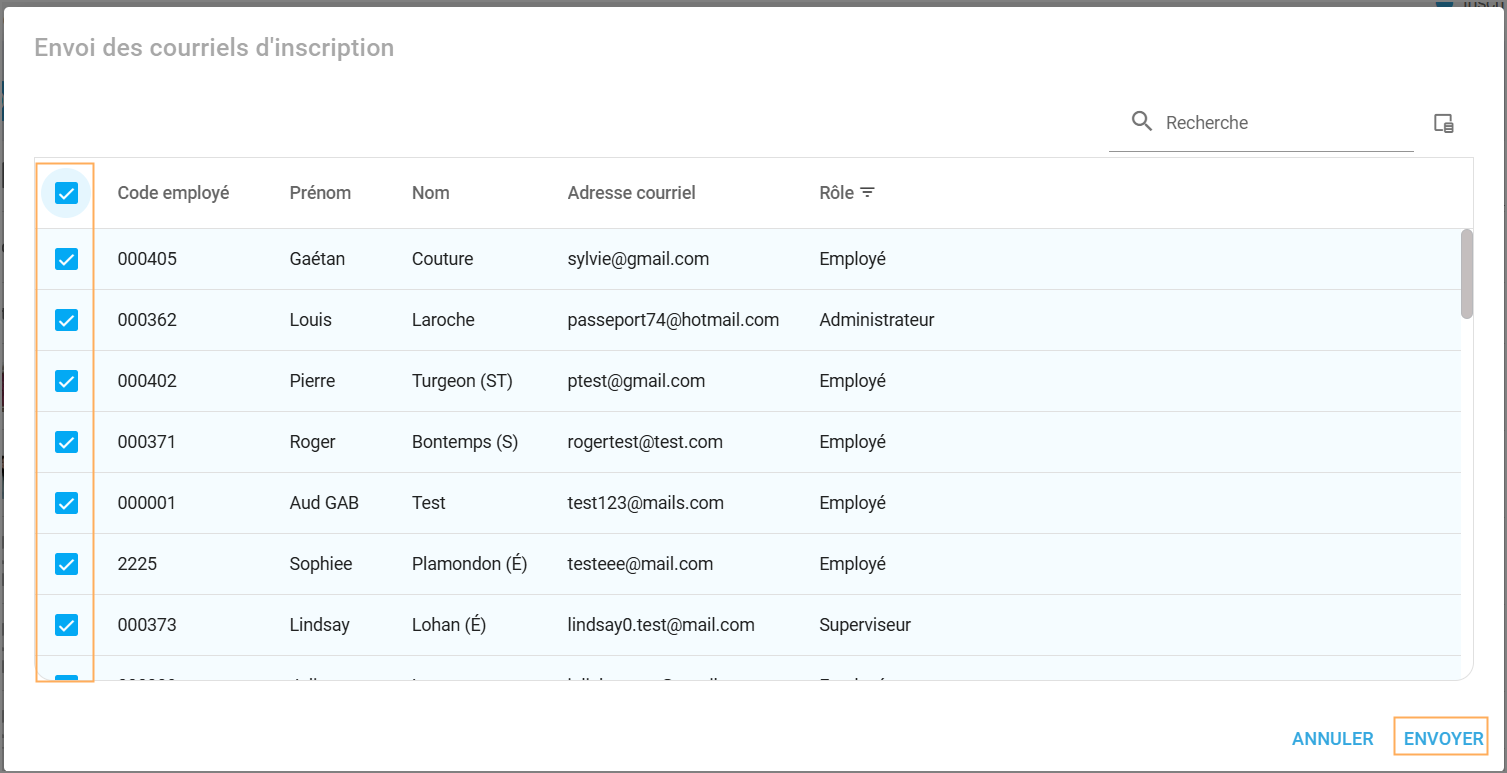
Task: Click the Nom column header
Action: [x=430, y=193]
